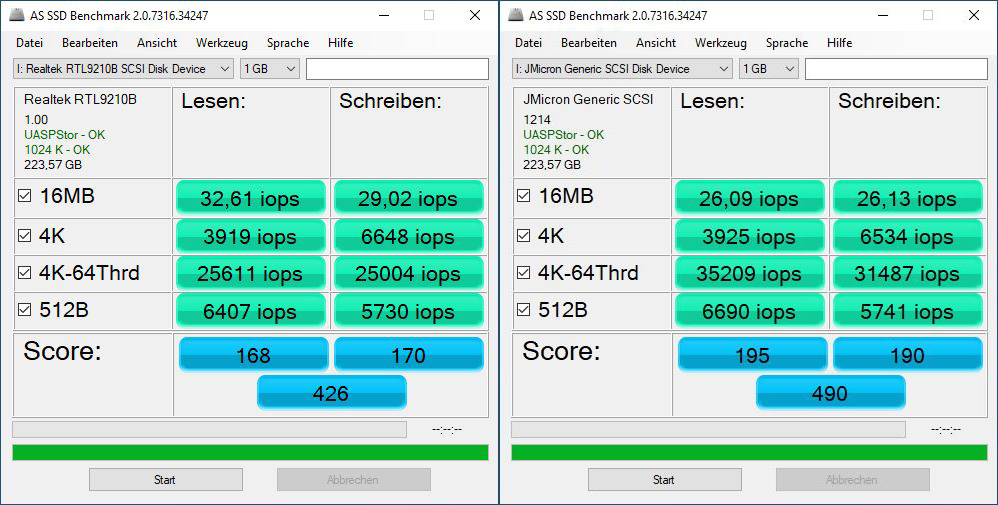This screenshot has width=998, height=505.
Task: Click the 6648 iops 4K write result
Action: [x=408, y=236]
